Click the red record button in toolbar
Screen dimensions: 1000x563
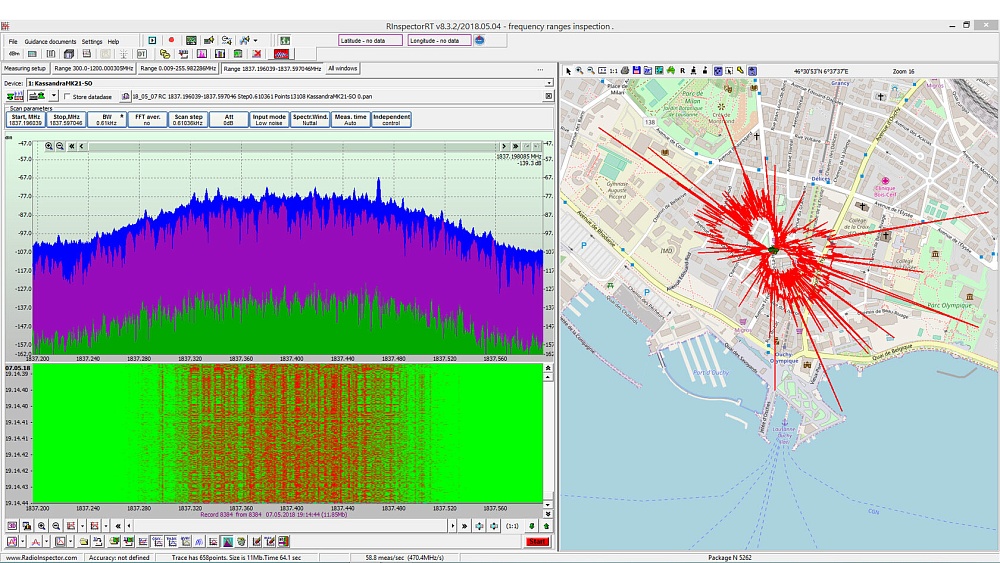coord(171,41)
